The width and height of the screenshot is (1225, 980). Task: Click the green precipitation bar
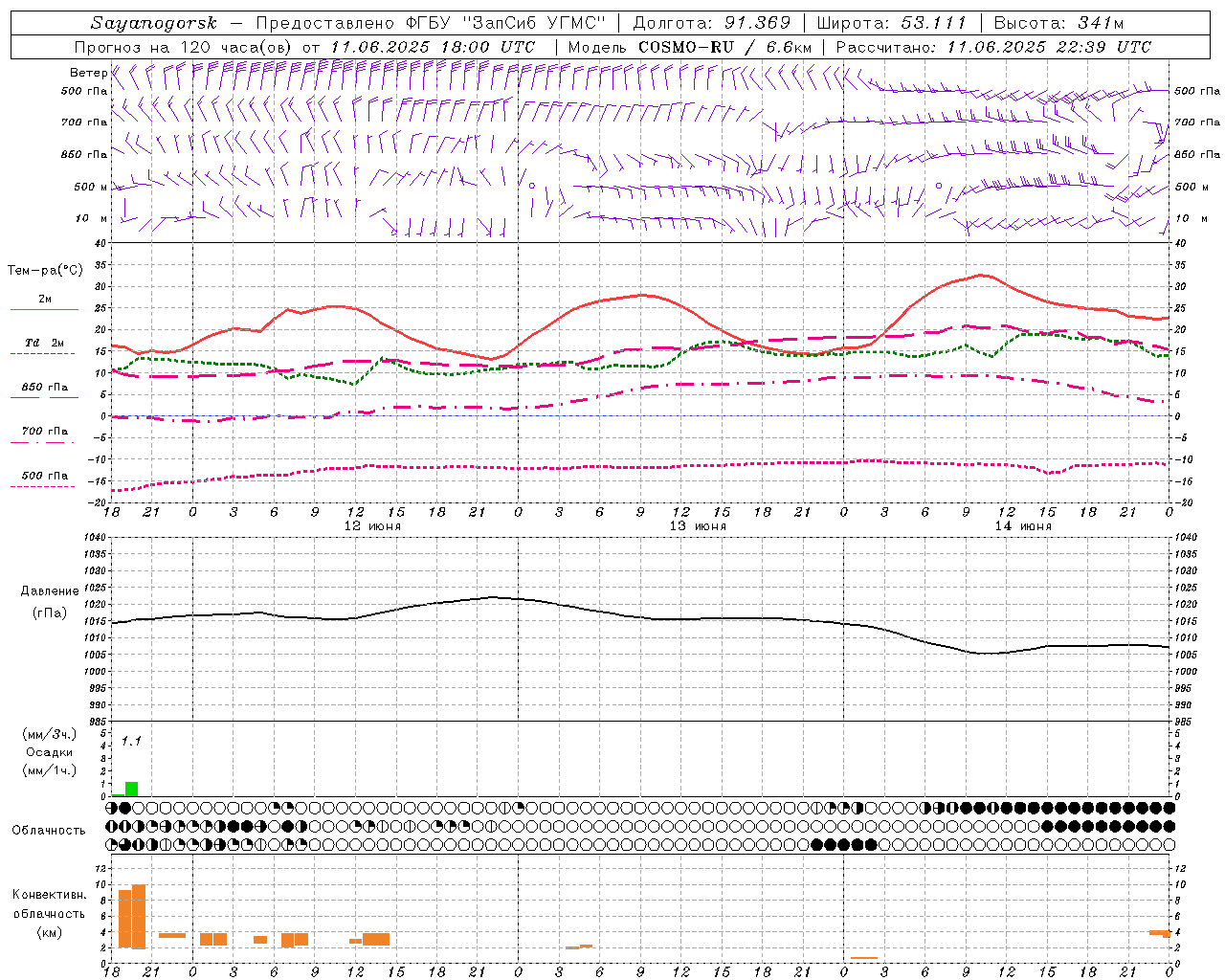(131, 789)
